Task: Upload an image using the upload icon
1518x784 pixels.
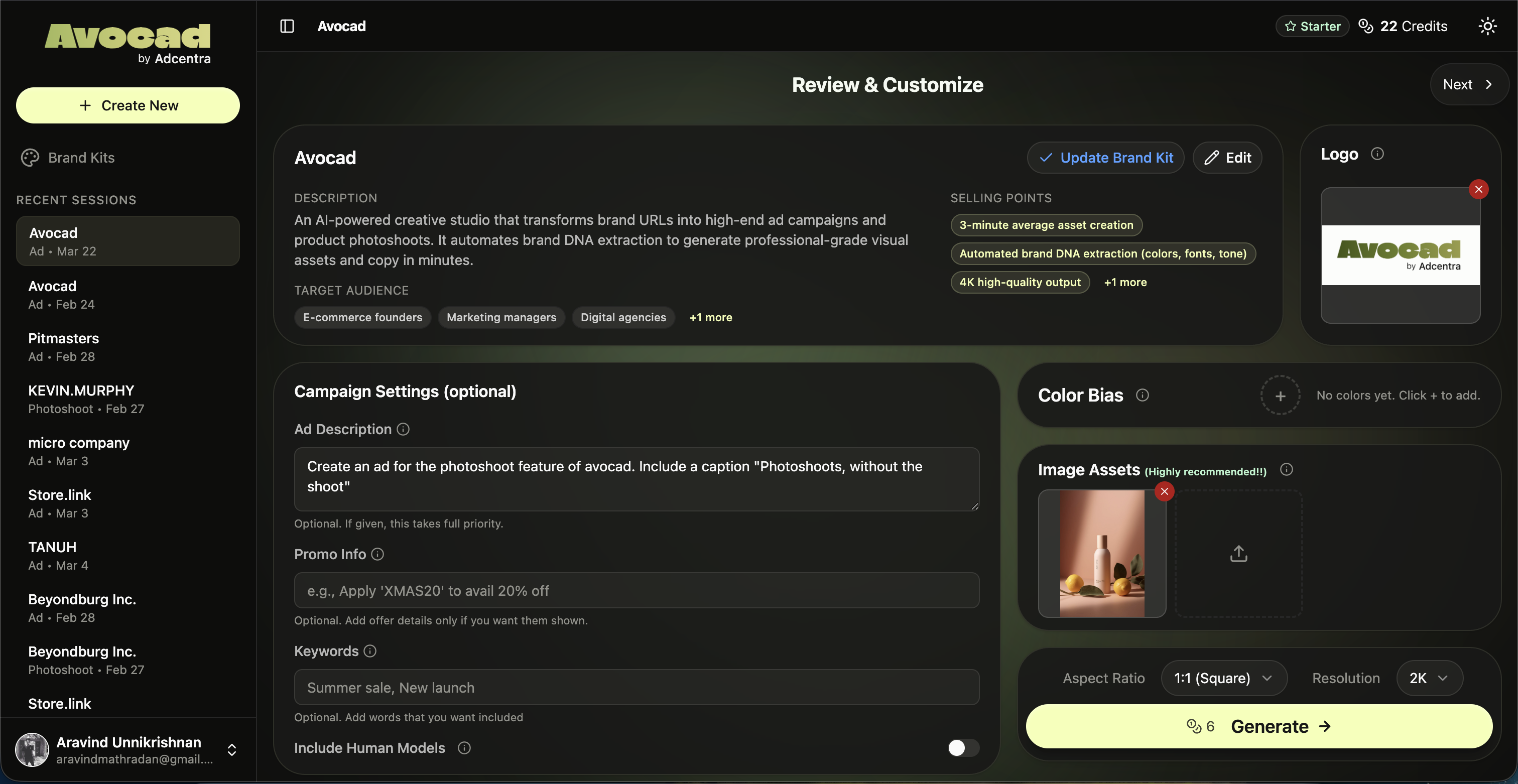Action: point(1238,554)
